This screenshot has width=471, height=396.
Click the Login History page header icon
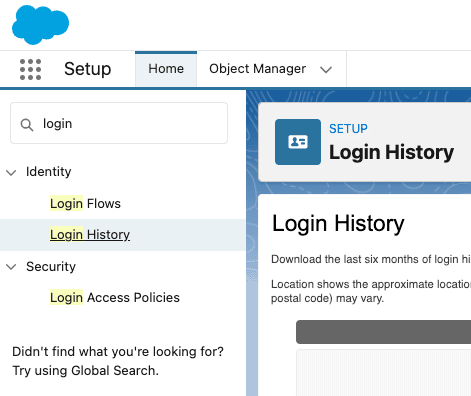[298, 142]
